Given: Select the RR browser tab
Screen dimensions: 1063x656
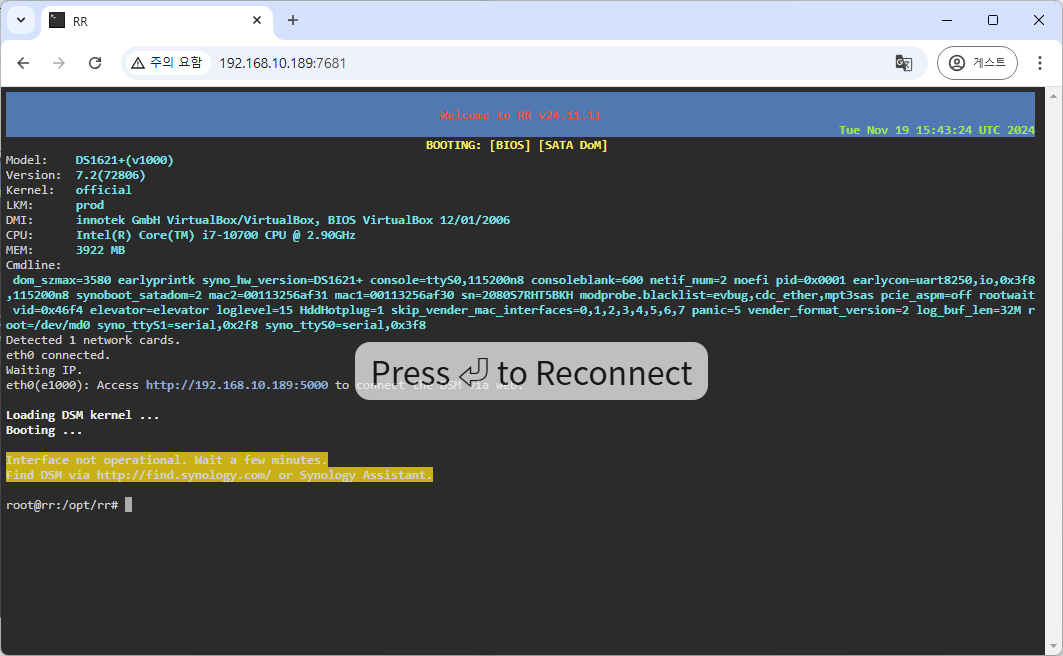Looking at the screenshot, I should tap(157, 21).
